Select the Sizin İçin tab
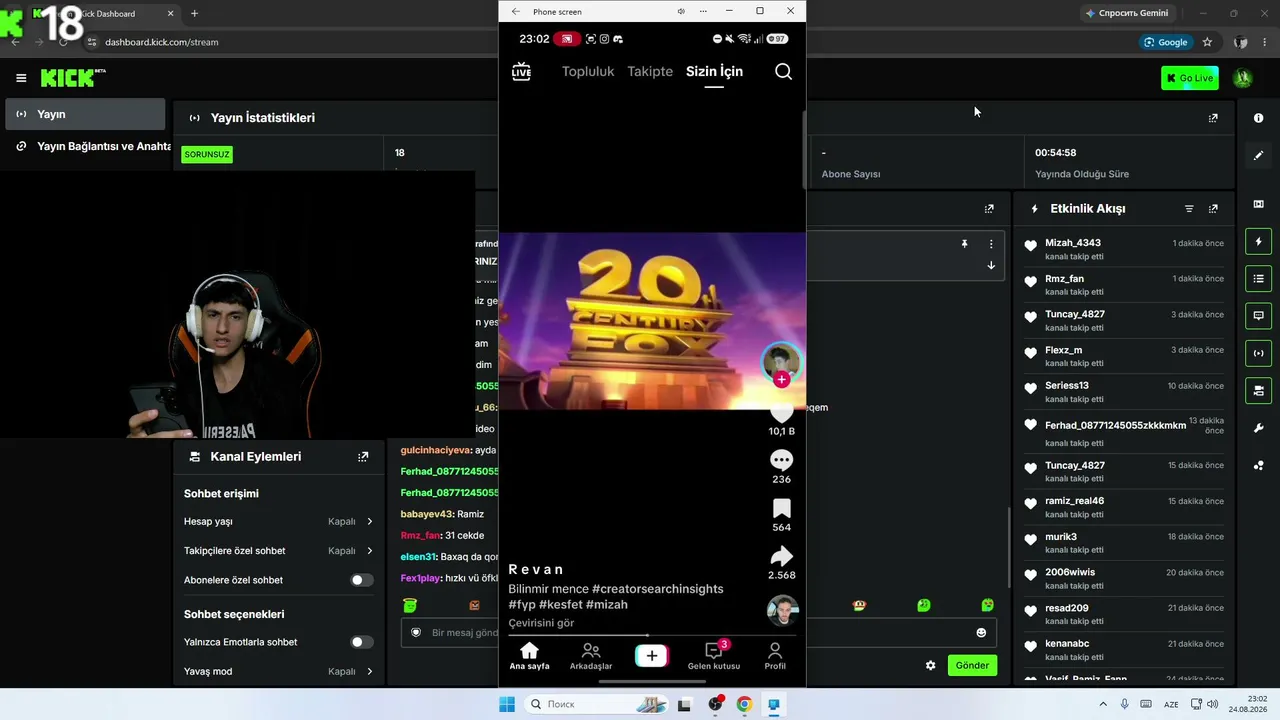1280x720 pixels. [x=714, y=71]
